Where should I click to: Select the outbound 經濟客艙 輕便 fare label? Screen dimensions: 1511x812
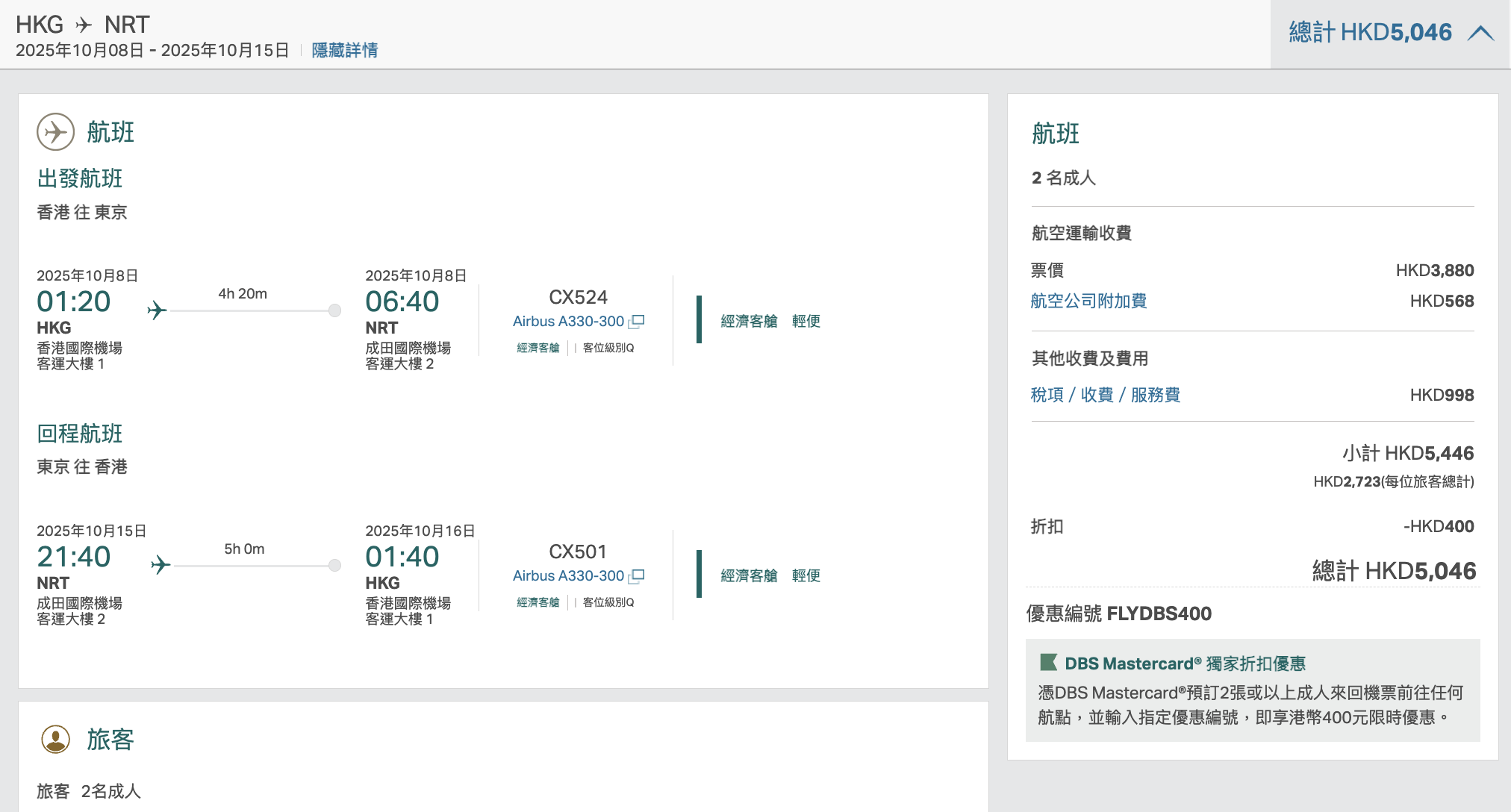click(770, 321)
